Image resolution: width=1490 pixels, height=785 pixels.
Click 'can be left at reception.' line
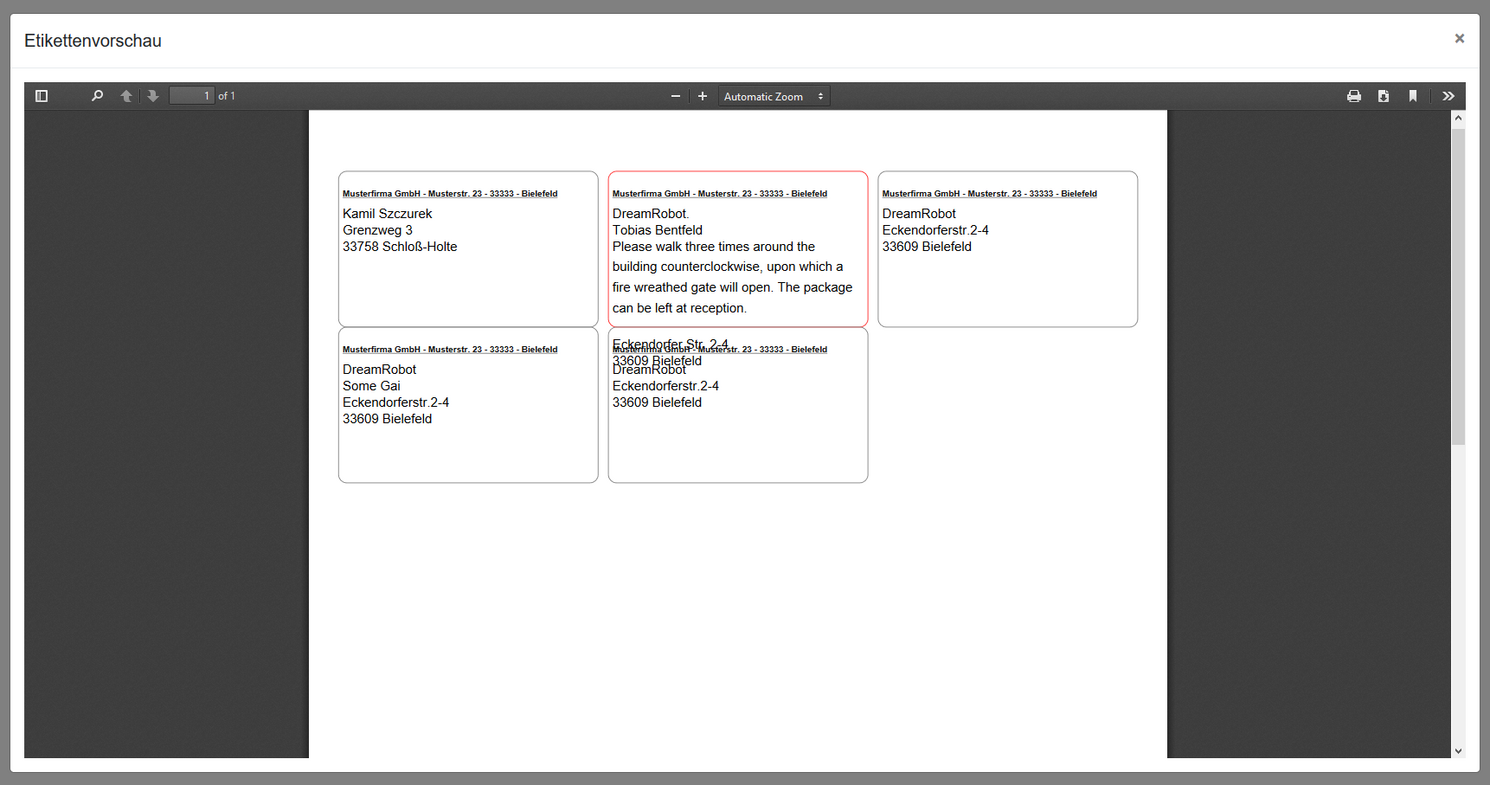tap(680, 308)
